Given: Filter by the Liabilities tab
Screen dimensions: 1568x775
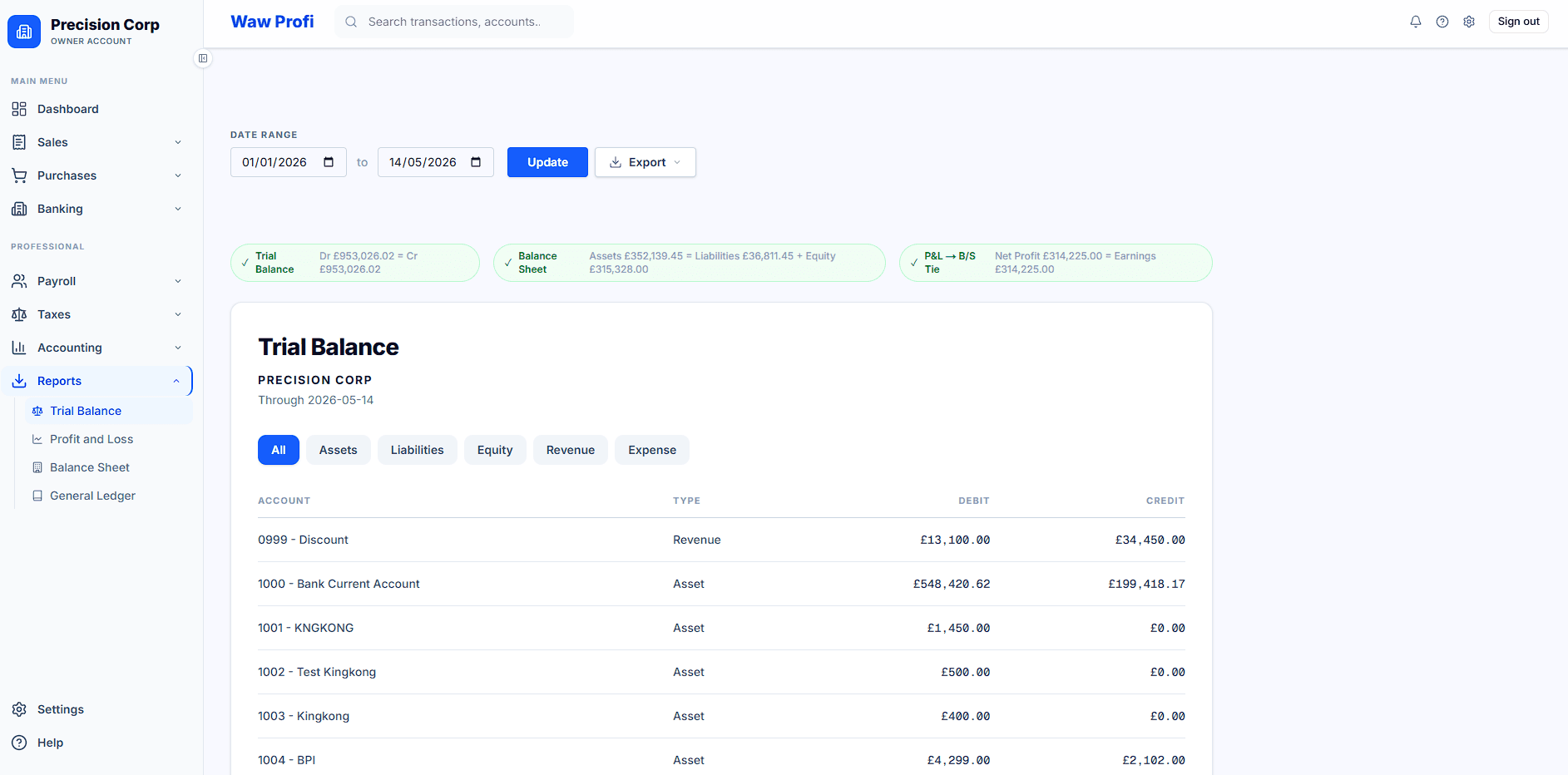Looking at the screenshot, I should pyautogui.click(x=418, y=450).
